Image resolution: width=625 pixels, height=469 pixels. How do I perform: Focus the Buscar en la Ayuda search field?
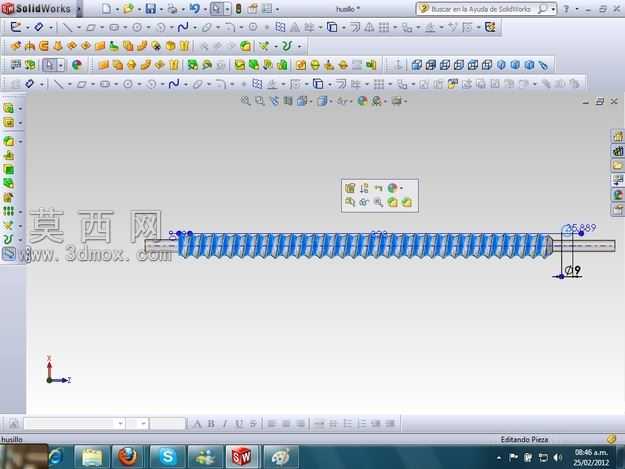click(x=480, y=9)
